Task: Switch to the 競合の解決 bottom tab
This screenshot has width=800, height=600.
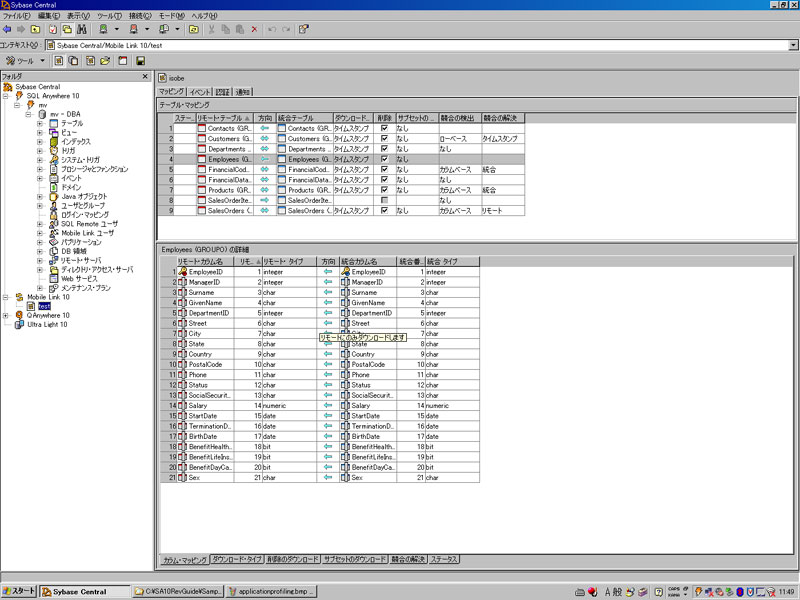Action: [408, 559]
